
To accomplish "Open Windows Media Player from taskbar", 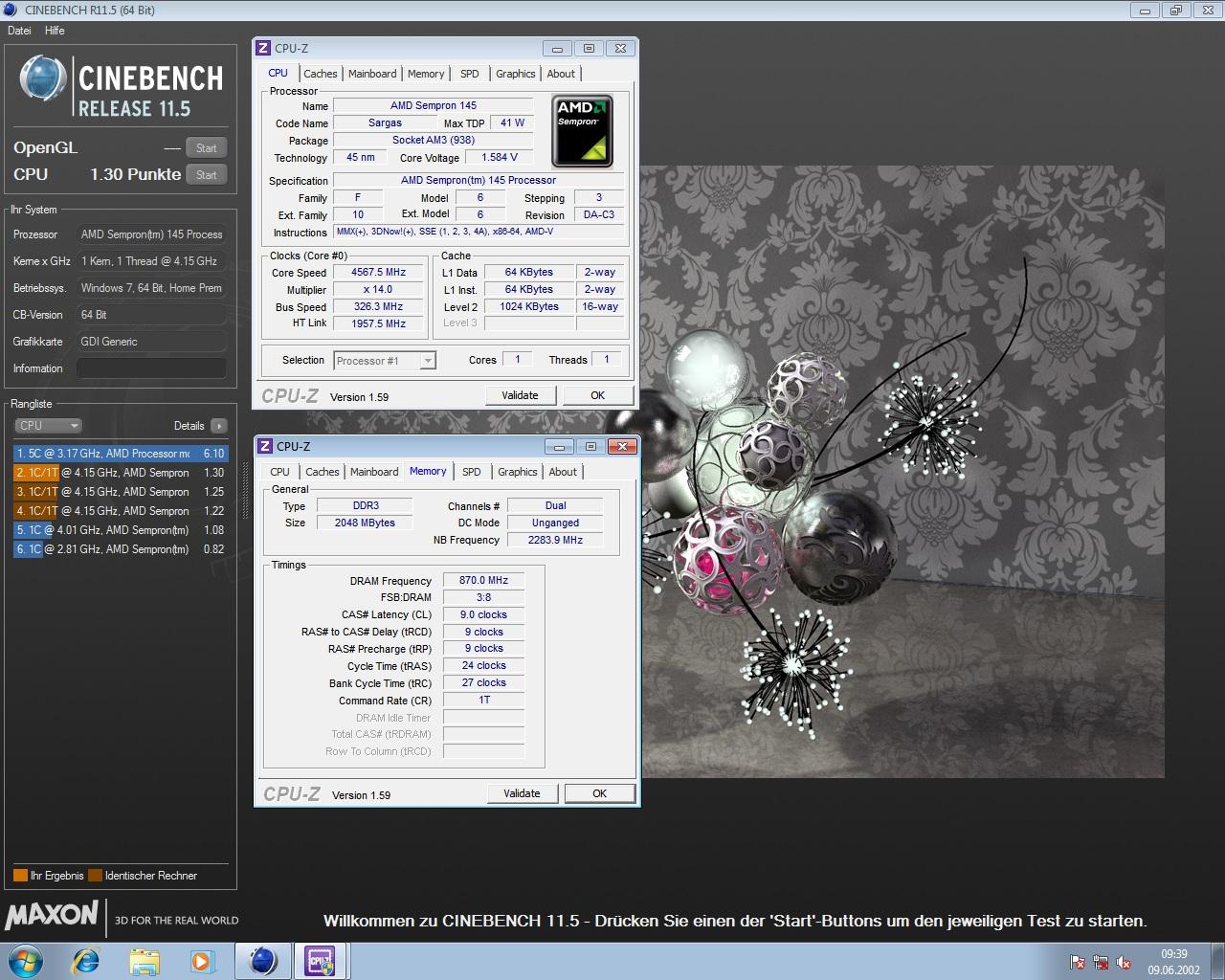I will pos(202,961).
